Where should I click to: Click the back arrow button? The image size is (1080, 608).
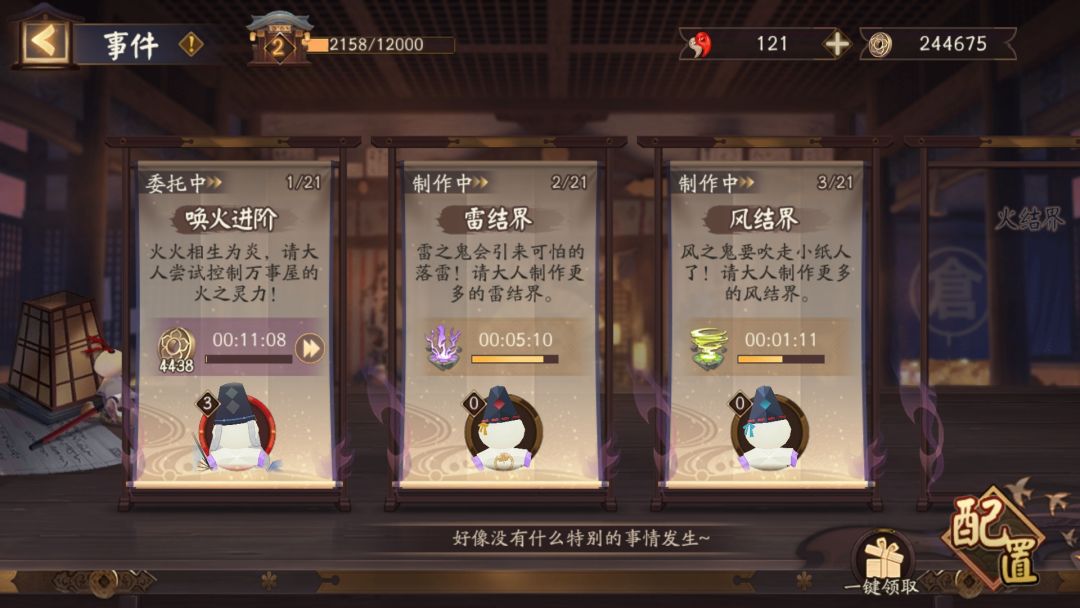[x=44, y=43]
